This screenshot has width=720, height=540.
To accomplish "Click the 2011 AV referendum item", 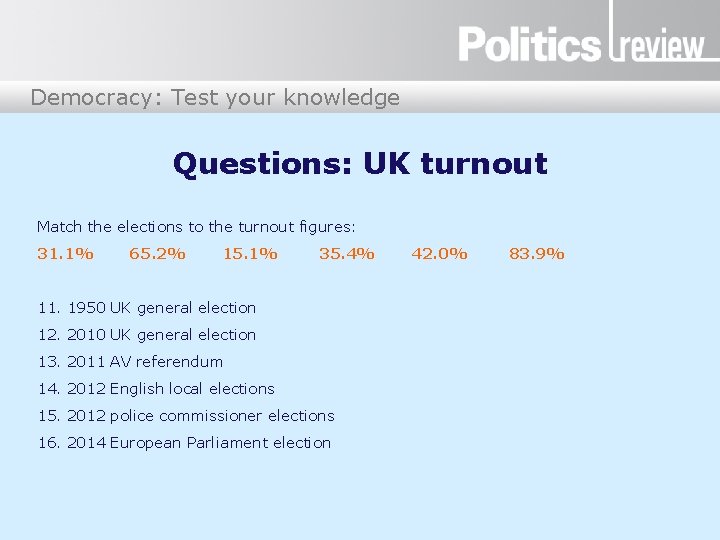I will coord(130,362).
